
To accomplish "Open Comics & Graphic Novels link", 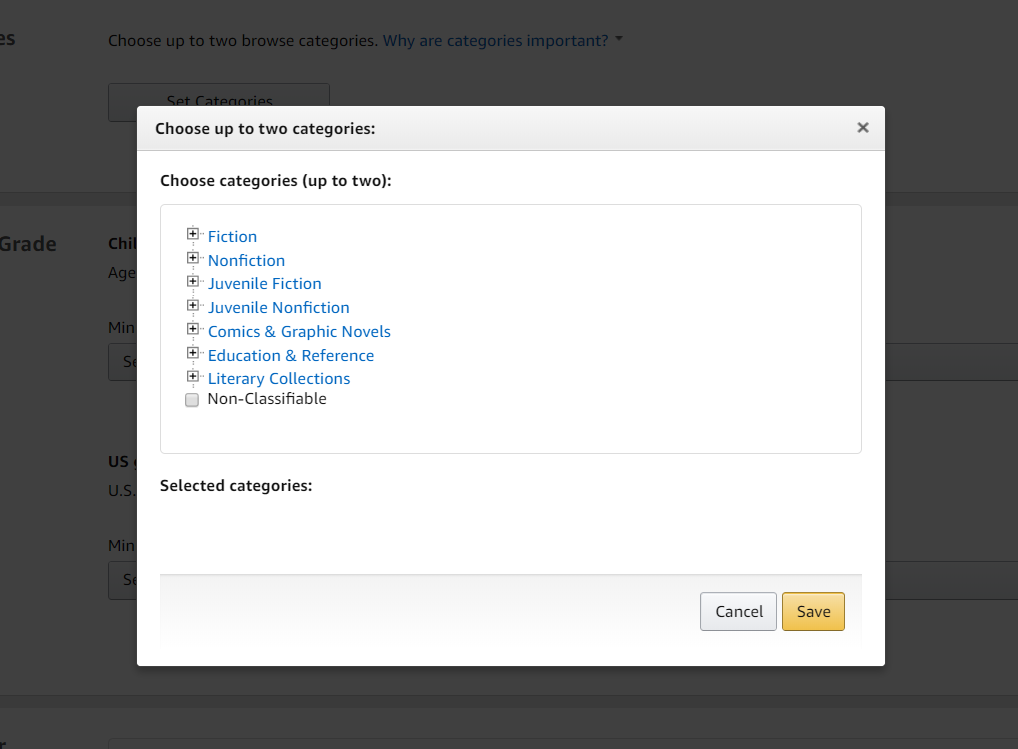I will pos(299,332).
